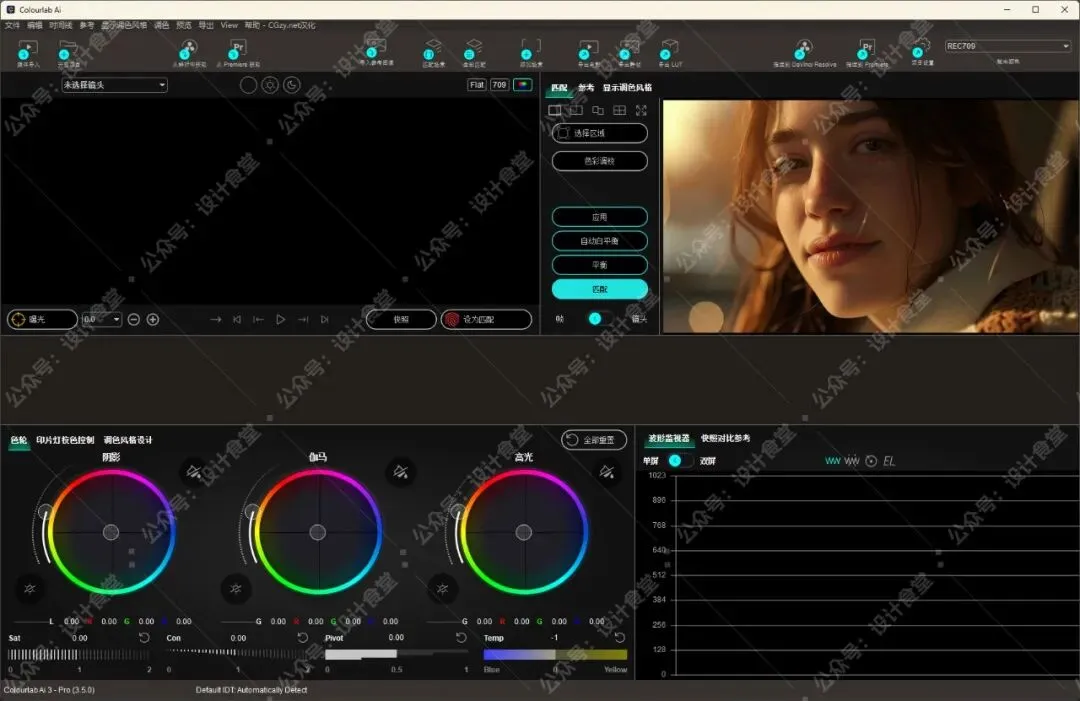Toggle the Flat color mode button
Image resolution: width=1080 pixels, height=701 pixels.
pos(477,85)
